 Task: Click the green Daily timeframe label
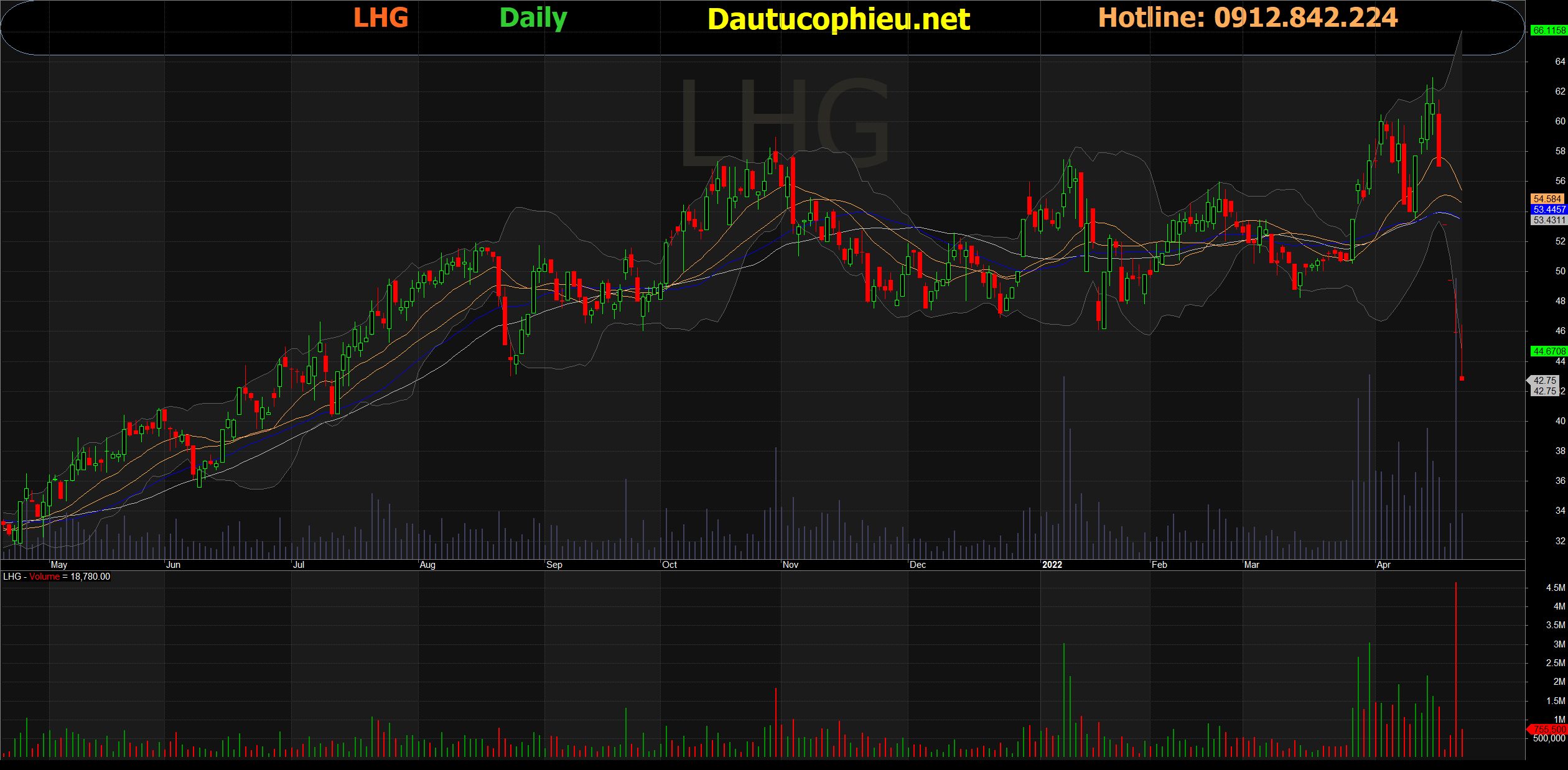pyautogui.click(x=533, y=18)
